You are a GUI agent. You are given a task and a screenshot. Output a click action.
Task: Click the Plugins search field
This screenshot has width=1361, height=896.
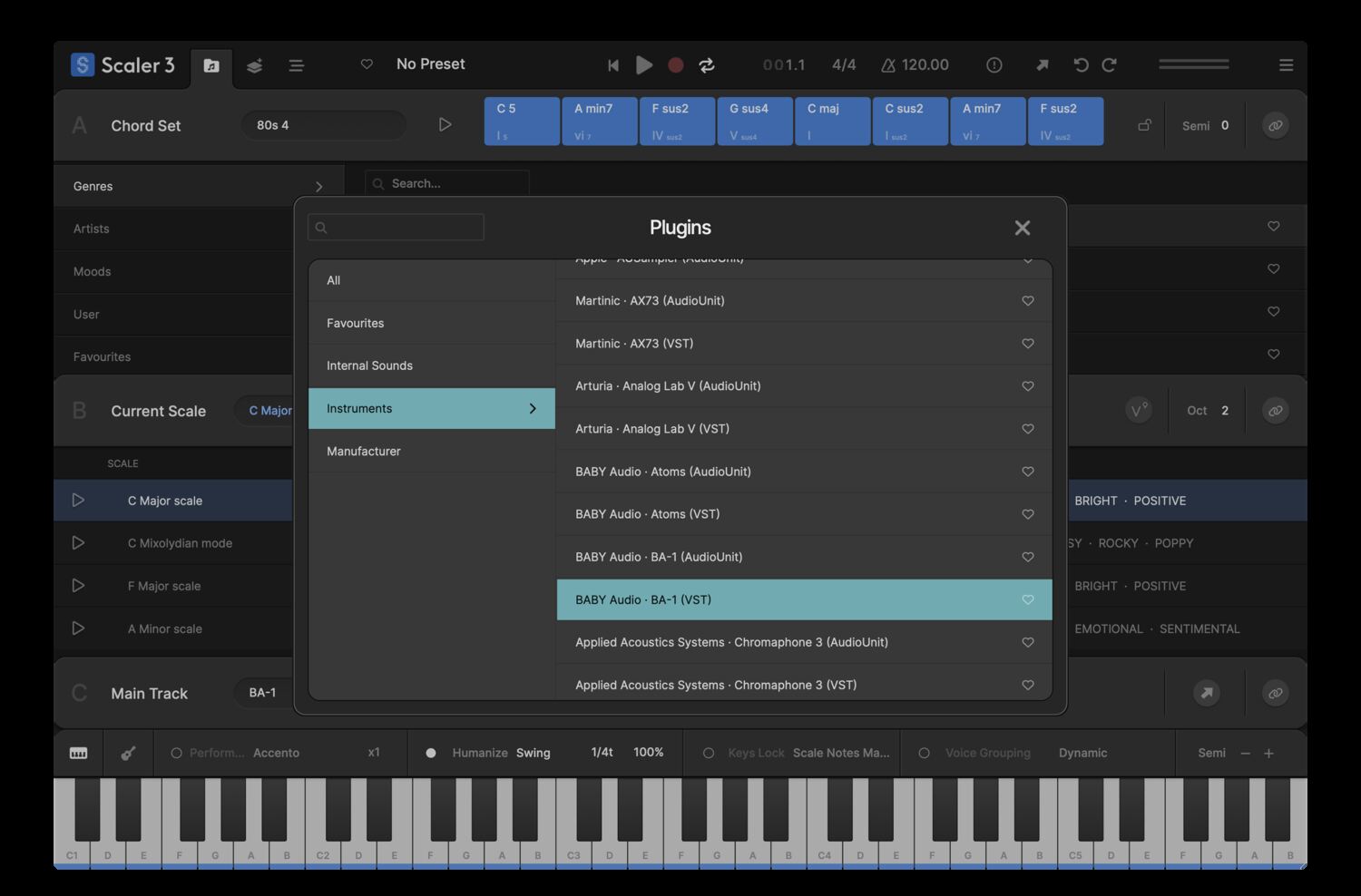[x=395, y=227]
